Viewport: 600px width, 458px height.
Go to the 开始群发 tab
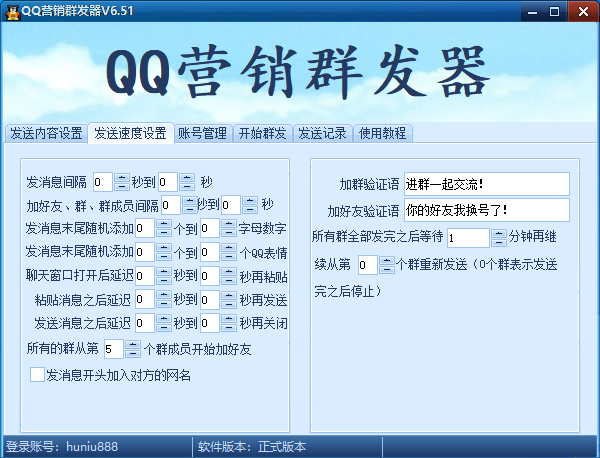tap(262, 133)
